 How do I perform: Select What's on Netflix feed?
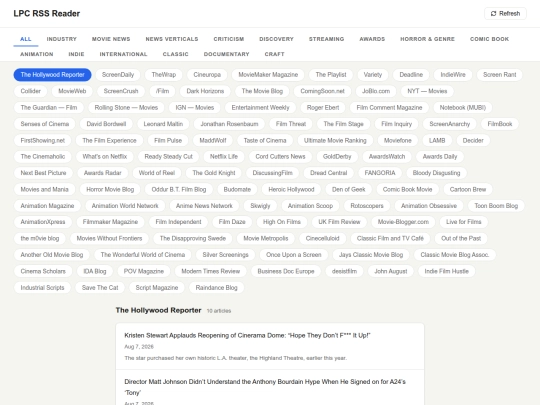point(105,157)
